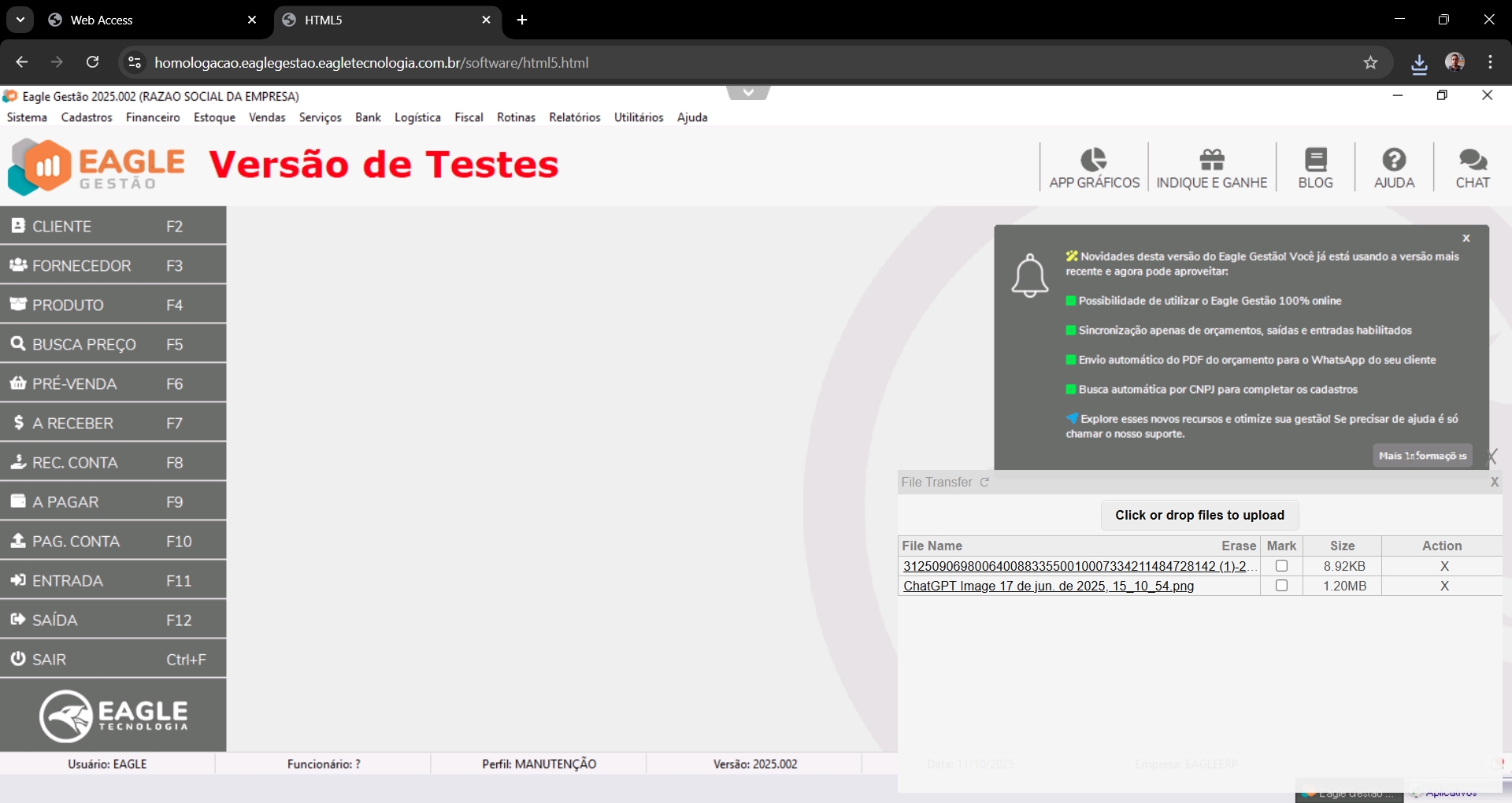
Task: Expand the chevron above the app title bar
Action: tap(748, 93)
